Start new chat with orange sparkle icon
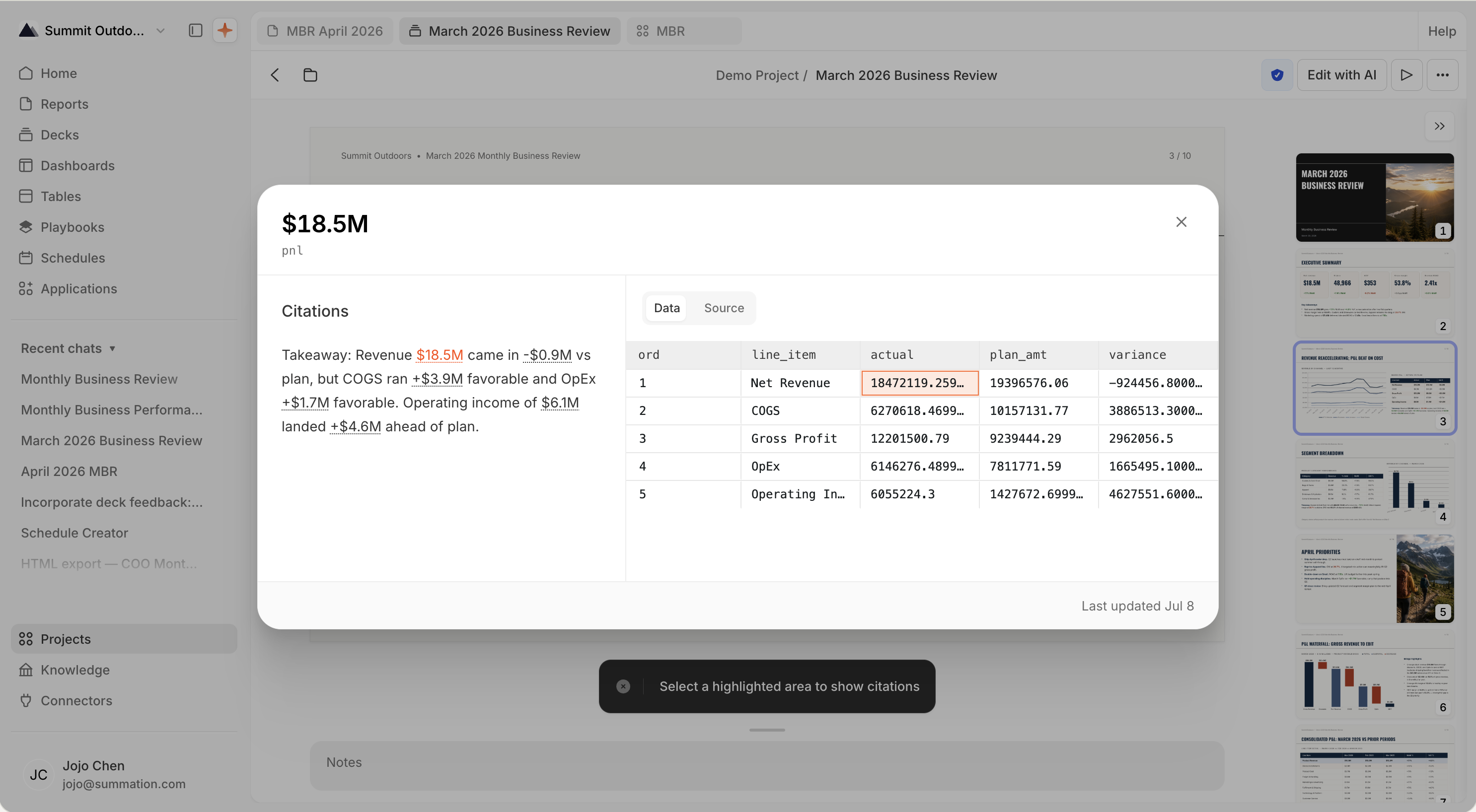Image resolution: width=1476 pixels, height=812 pixels. coord(224,30)
